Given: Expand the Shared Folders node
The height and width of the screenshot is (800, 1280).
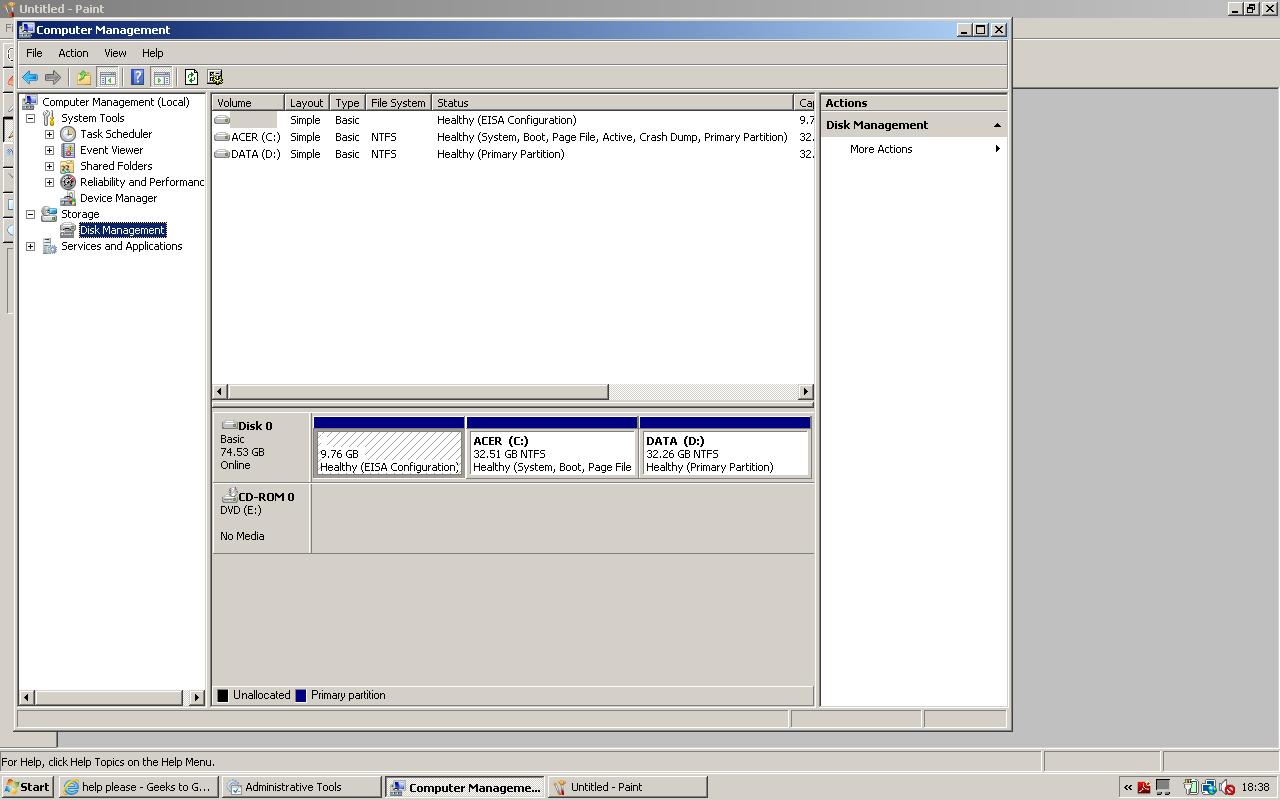Looking at the screenshot, I should click(x=49, y=166).
